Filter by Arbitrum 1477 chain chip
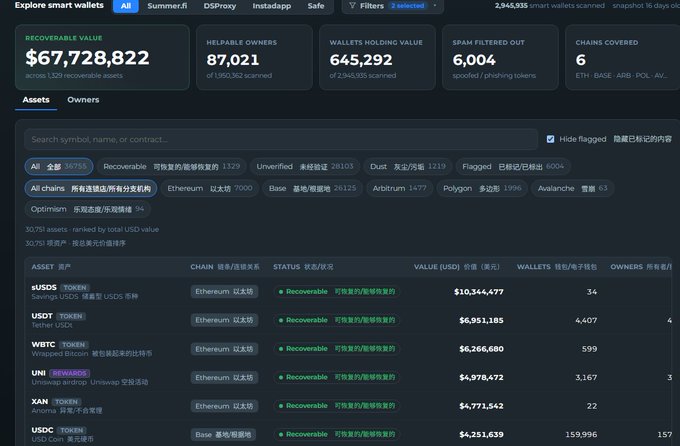 point(399,188)
